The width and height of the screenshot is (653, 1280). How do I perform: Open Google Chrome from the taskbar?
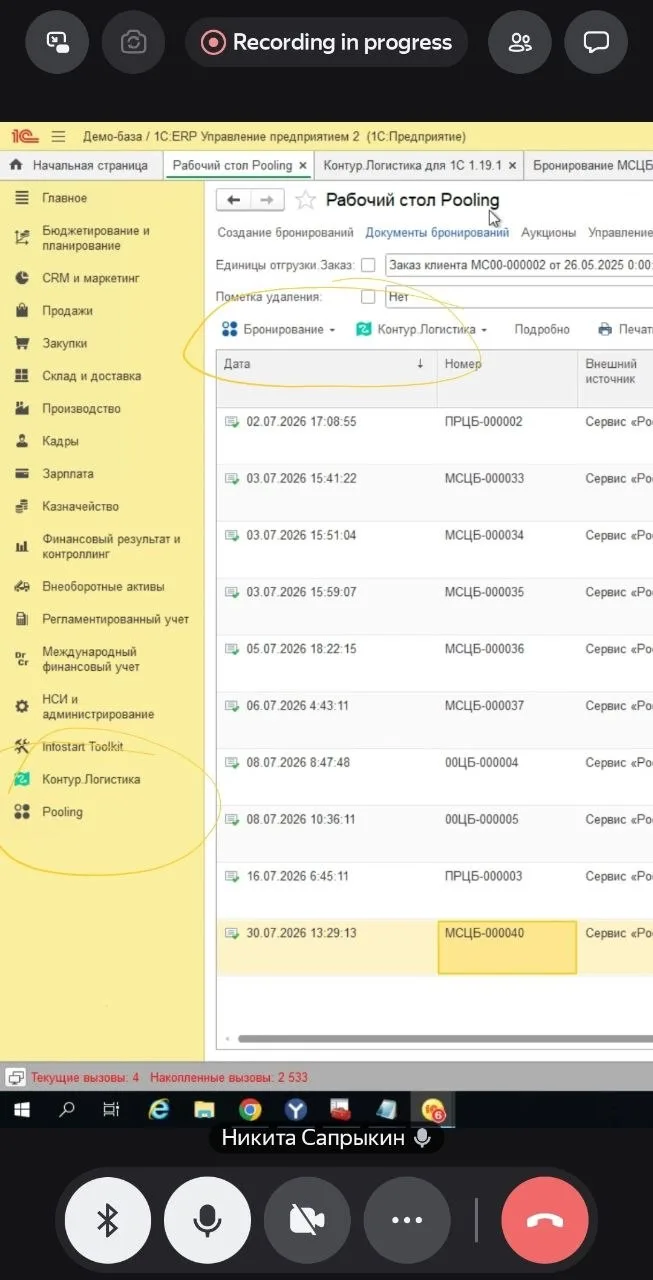click(x=250, y=1109)
